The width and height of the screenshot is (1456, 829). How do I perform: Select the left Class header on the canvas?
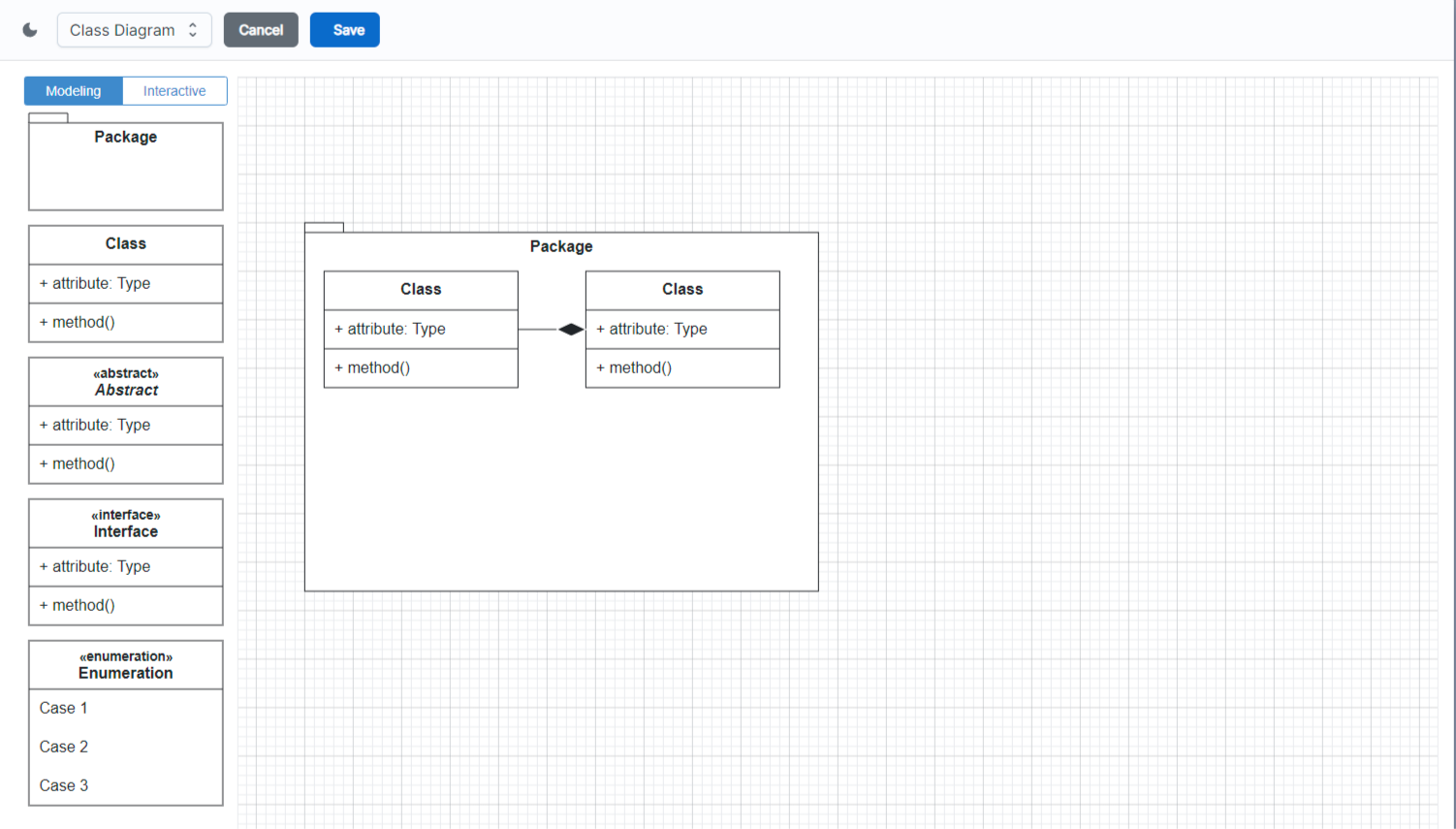[421, 290]
